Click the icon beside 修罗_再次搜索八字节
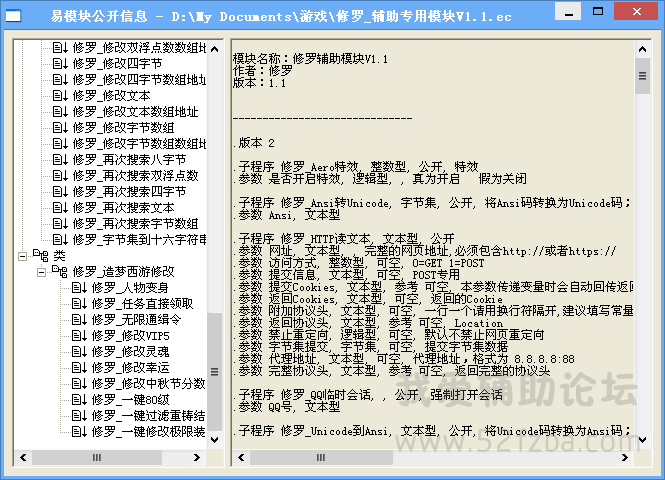Viewport: 665px width, 480px height. (60, 159)
